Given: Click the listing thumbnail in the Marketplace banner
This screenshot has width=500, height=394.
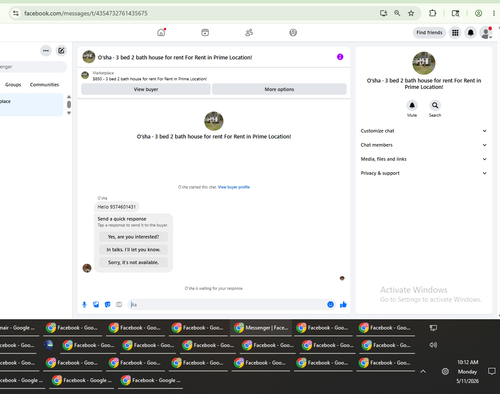Looking at the screenshot, I should point(85,75).
